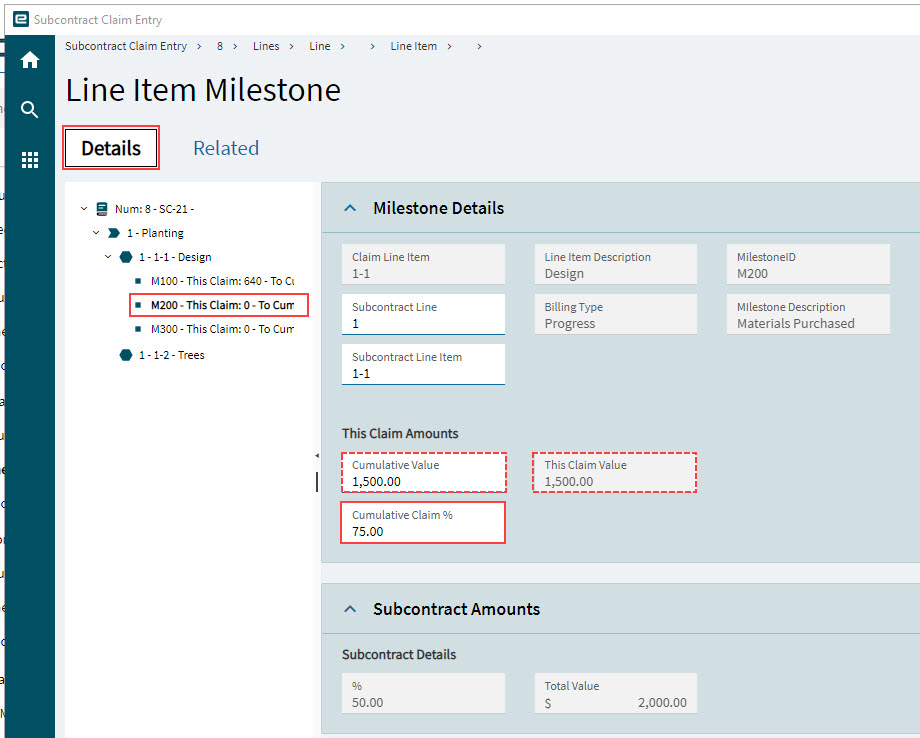920x738 pixels.
Task: Click the This Claim Value field
Action: [614, 472]
